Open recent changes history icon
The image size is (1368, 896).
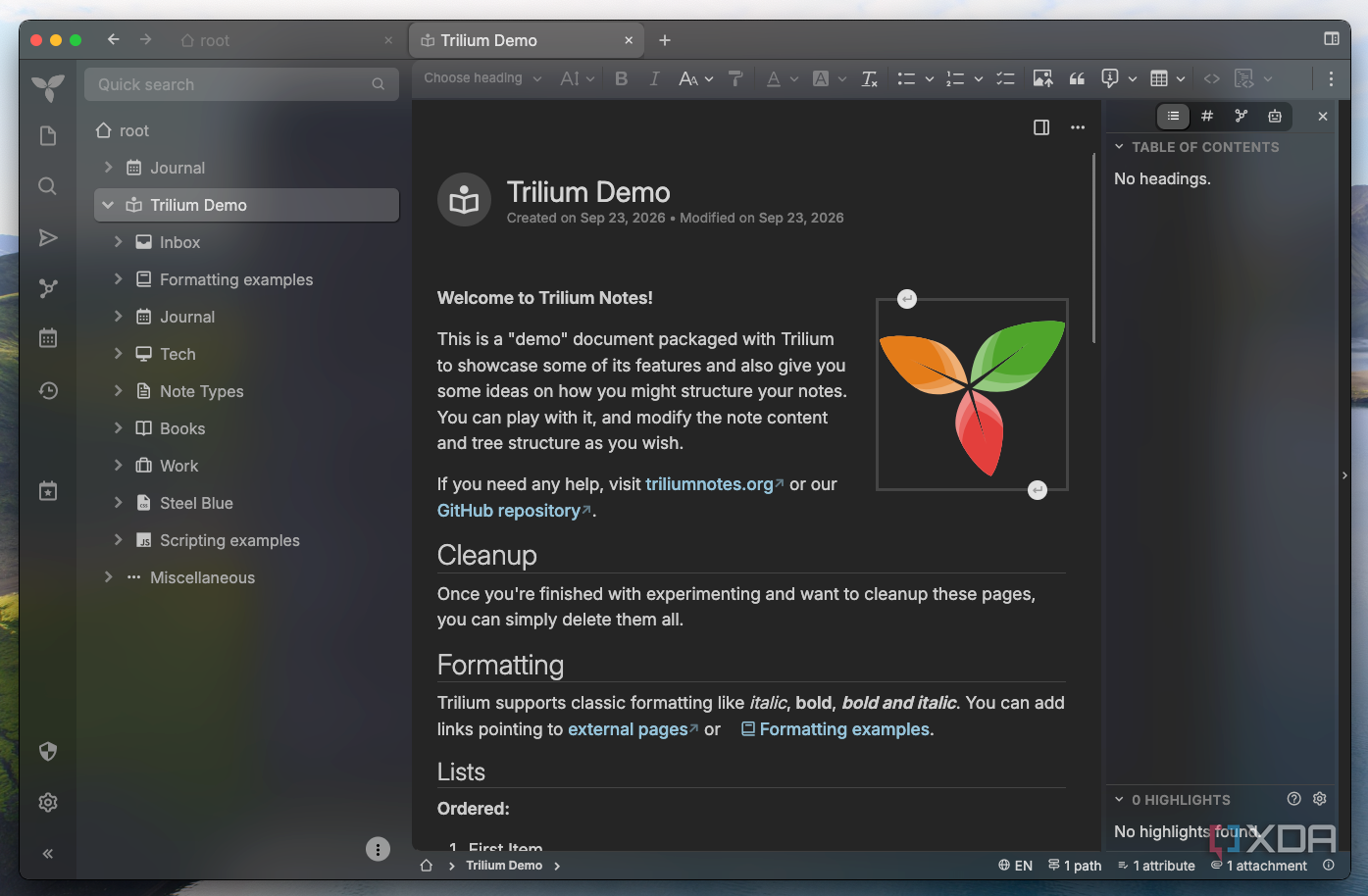pyautogui.click(x=47, y=390)
